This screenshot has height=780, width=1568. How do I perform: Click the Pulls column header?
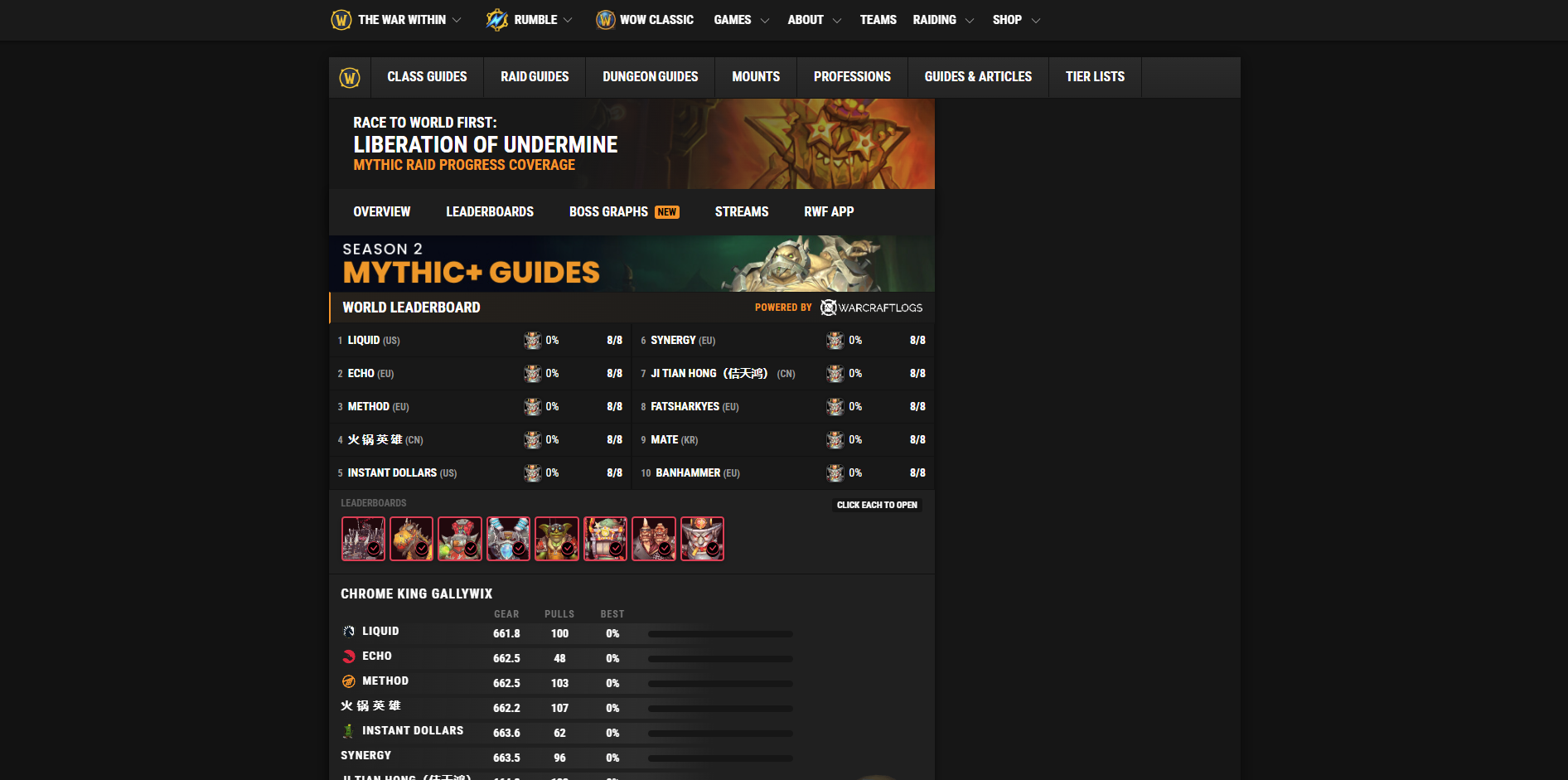pyautogui.click(x=559, y=614)
